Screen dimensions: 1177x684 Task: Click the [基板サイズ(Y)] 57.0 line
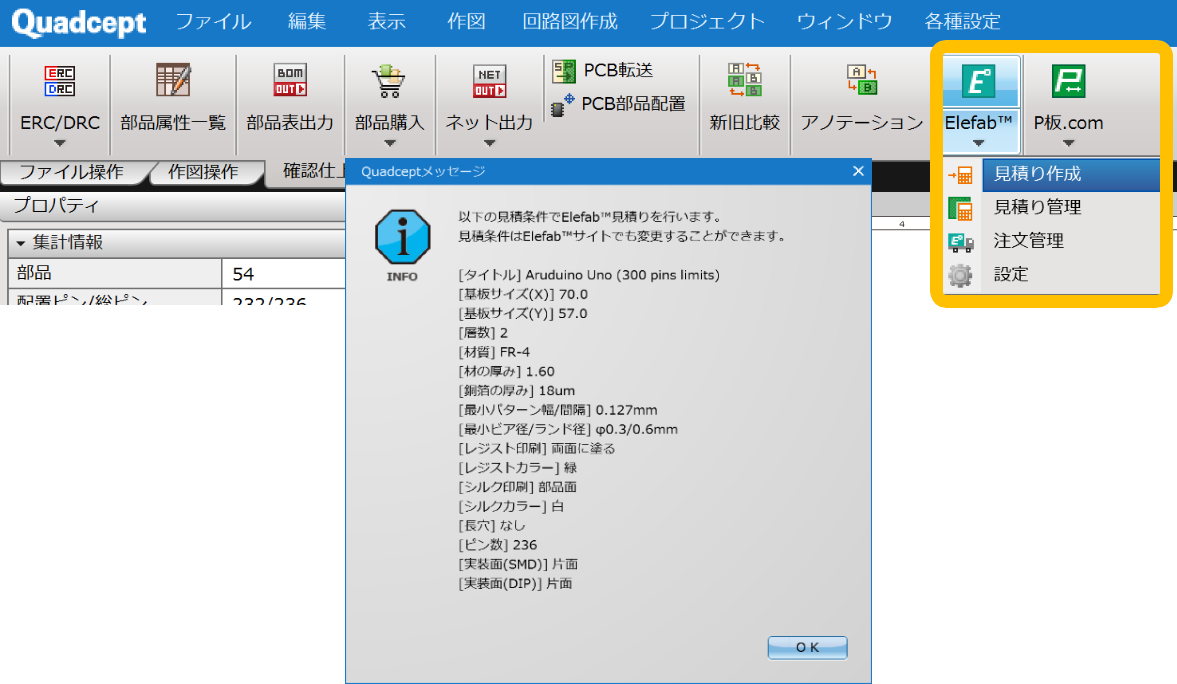[x=522, y=314]
